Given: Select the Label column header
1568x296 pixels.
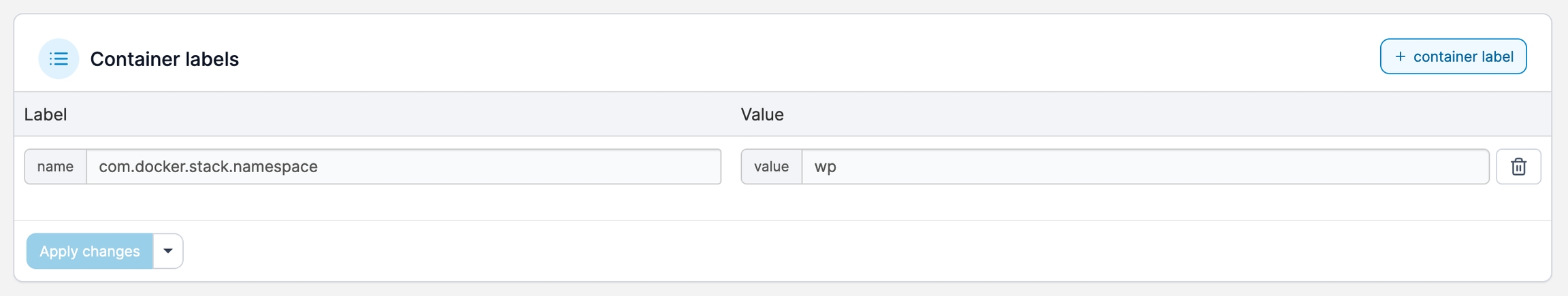Looking at the screenshot, I should point(45,114).
